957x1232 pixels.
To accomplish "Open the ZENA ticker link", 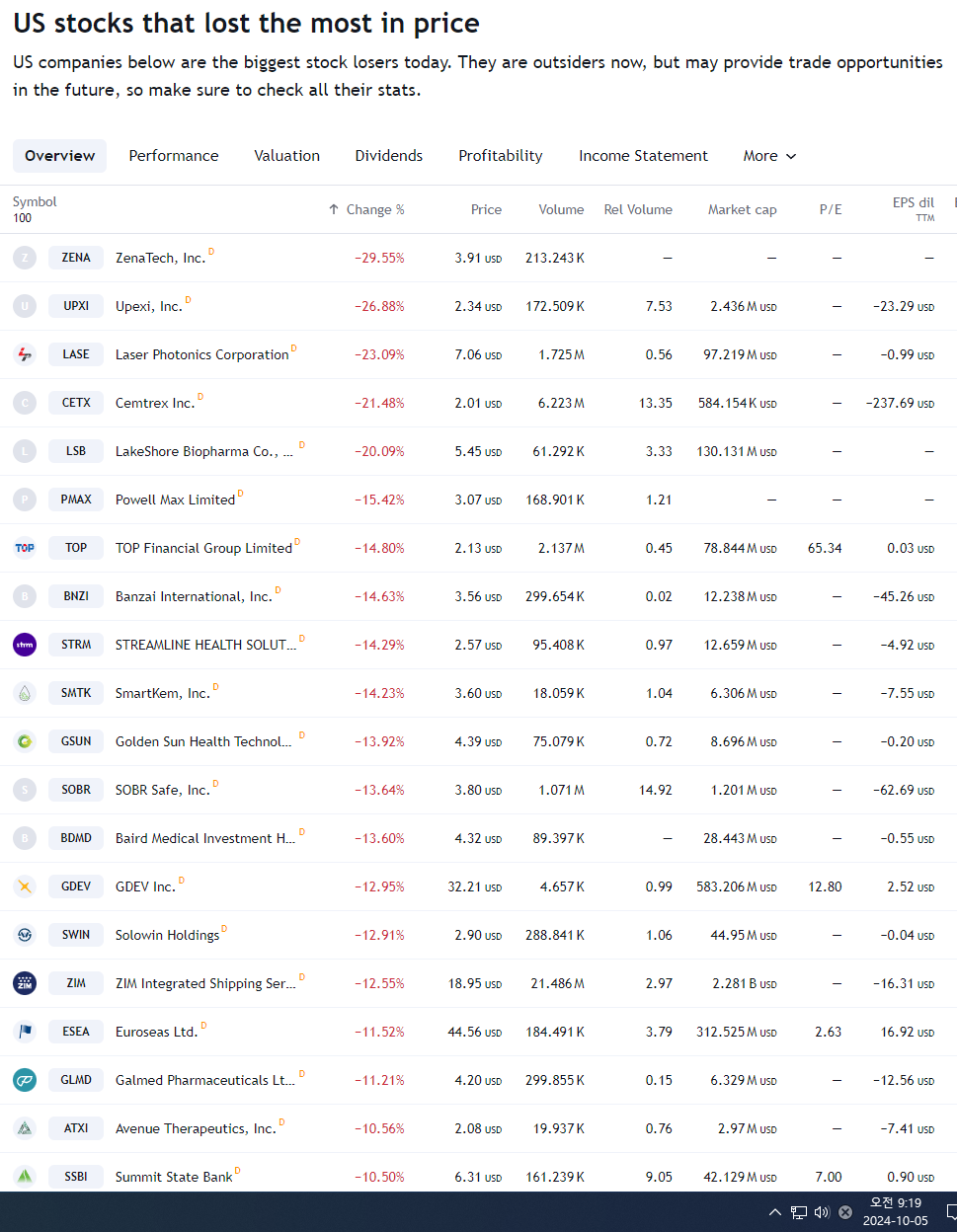I will point(76,258).
